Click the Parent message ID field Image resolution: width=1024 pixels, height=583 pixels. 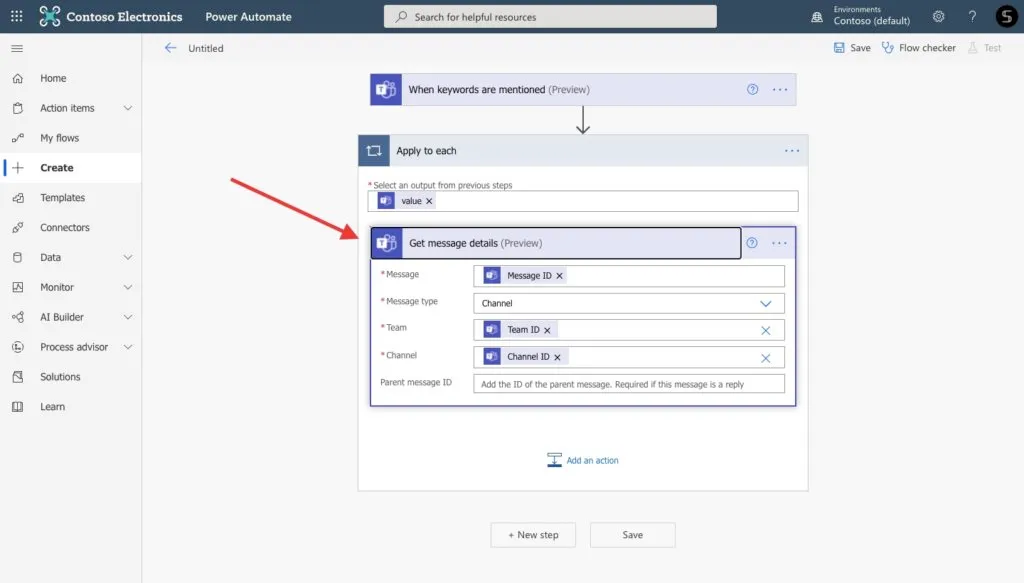coord(629,384)
